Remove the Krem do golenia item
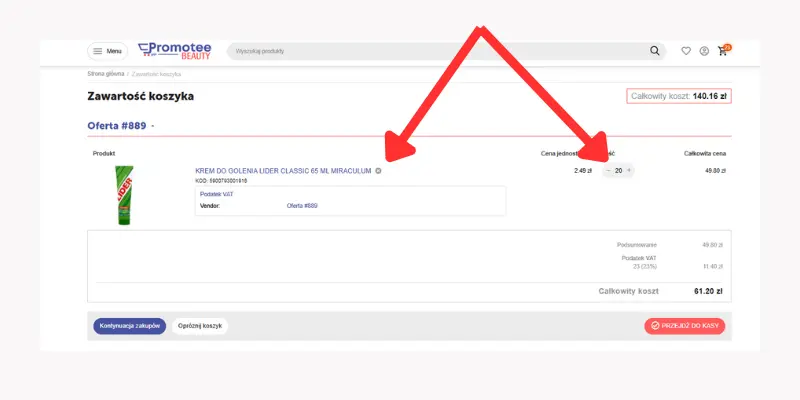The image size is (800, 400). click(x=378, y=171)
